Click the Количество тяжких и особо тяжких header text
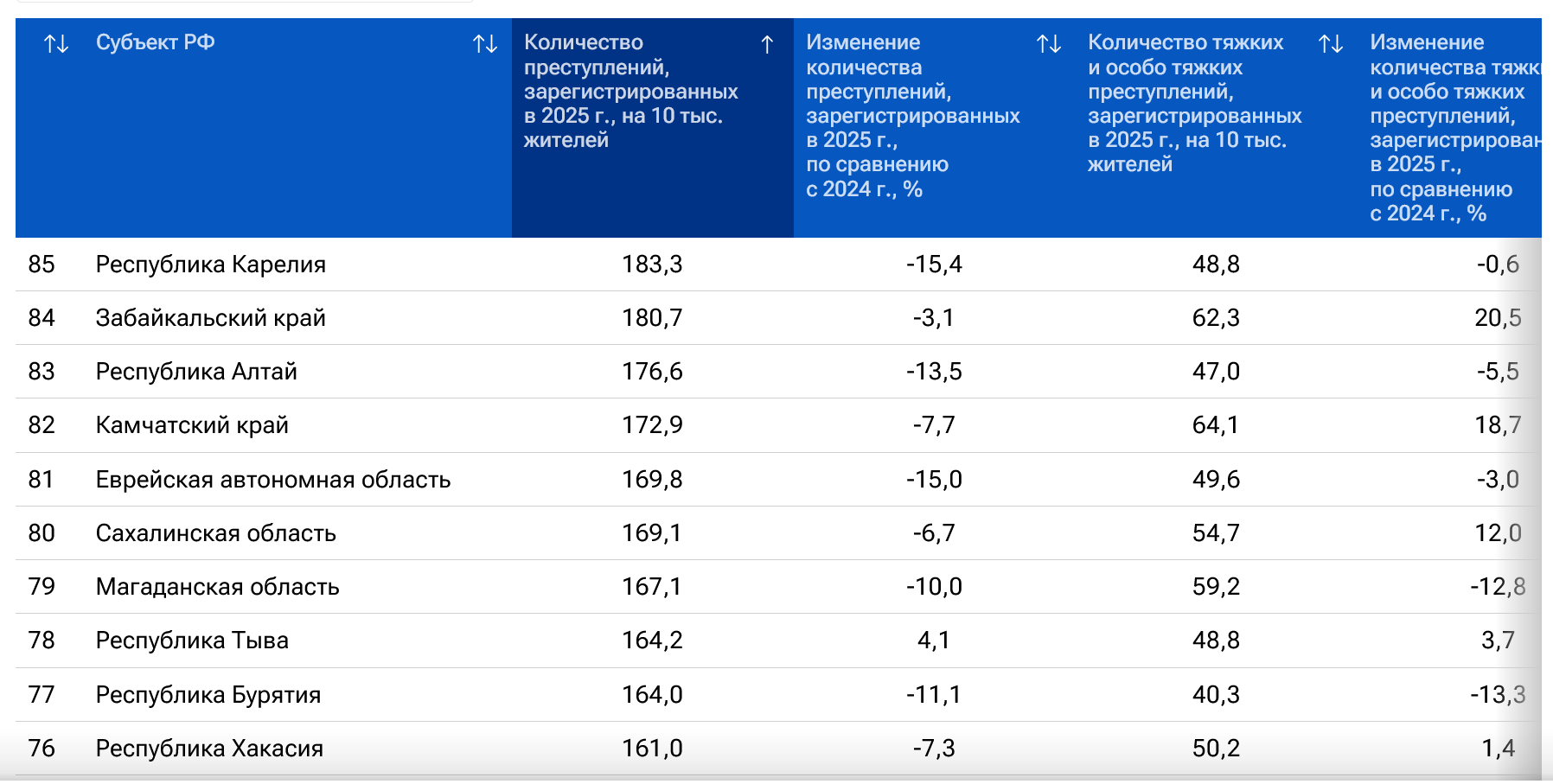1553x784 pixels. tap(1194, 103)
